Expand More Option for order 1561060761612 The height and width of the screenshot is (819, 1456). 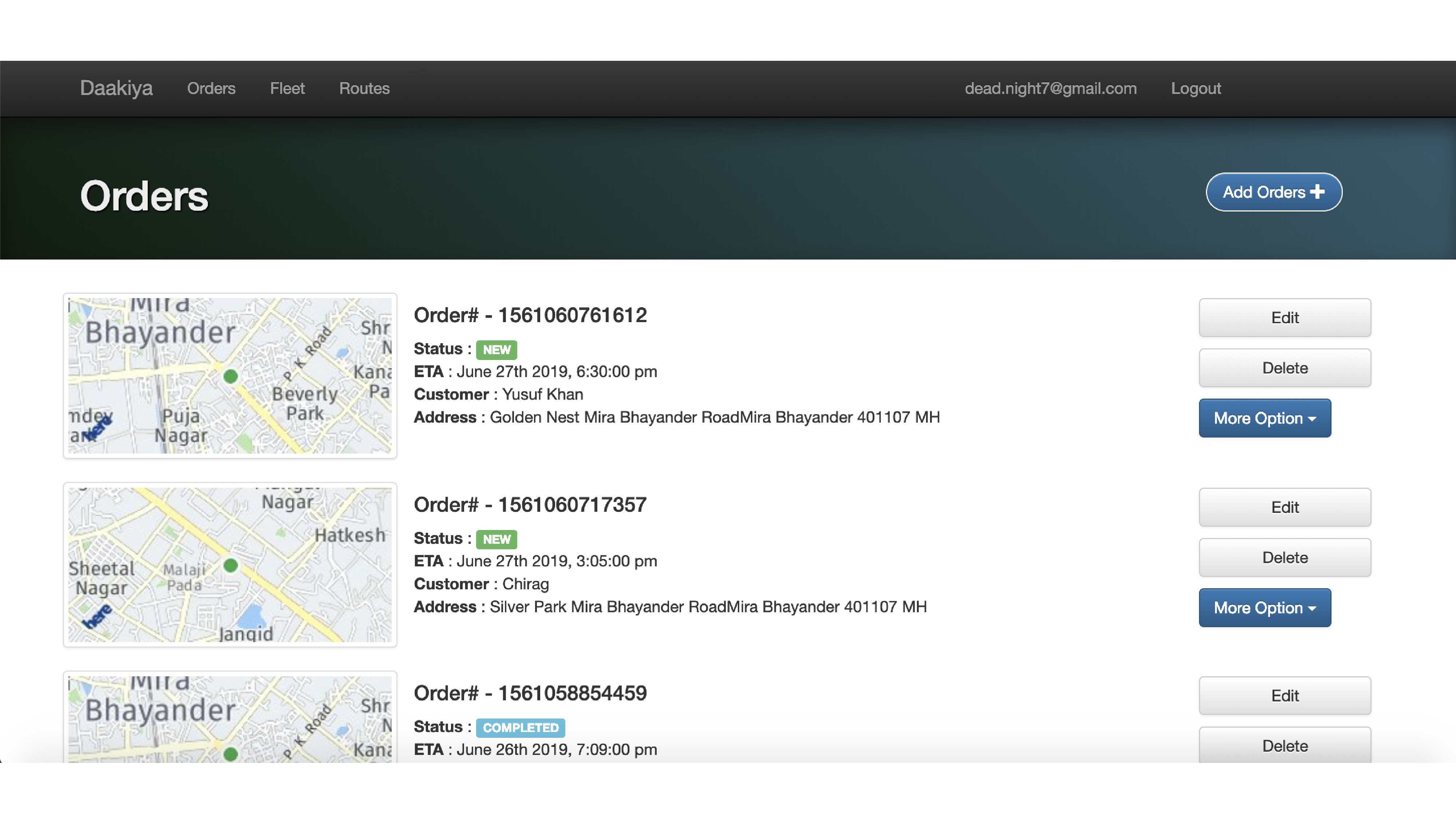[1265, 418]
